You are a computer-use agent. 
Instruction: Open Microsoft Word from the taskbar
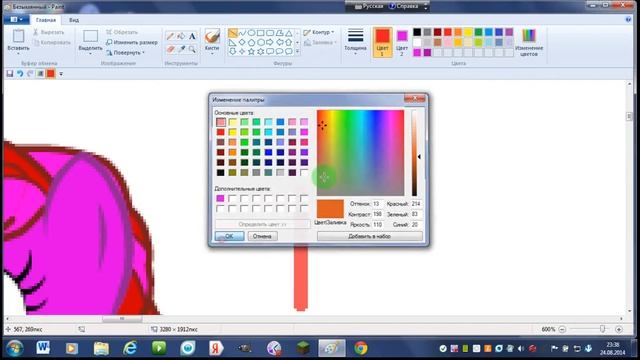click(x=43, y=348)
